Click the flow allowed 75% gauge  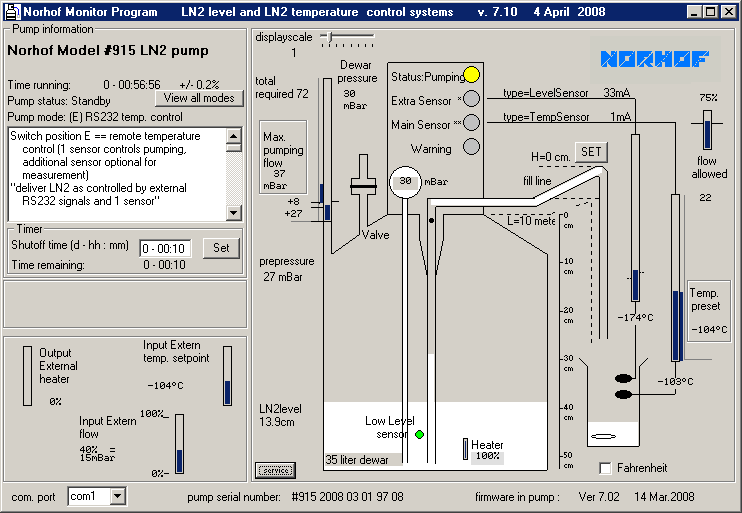(707, 130)
